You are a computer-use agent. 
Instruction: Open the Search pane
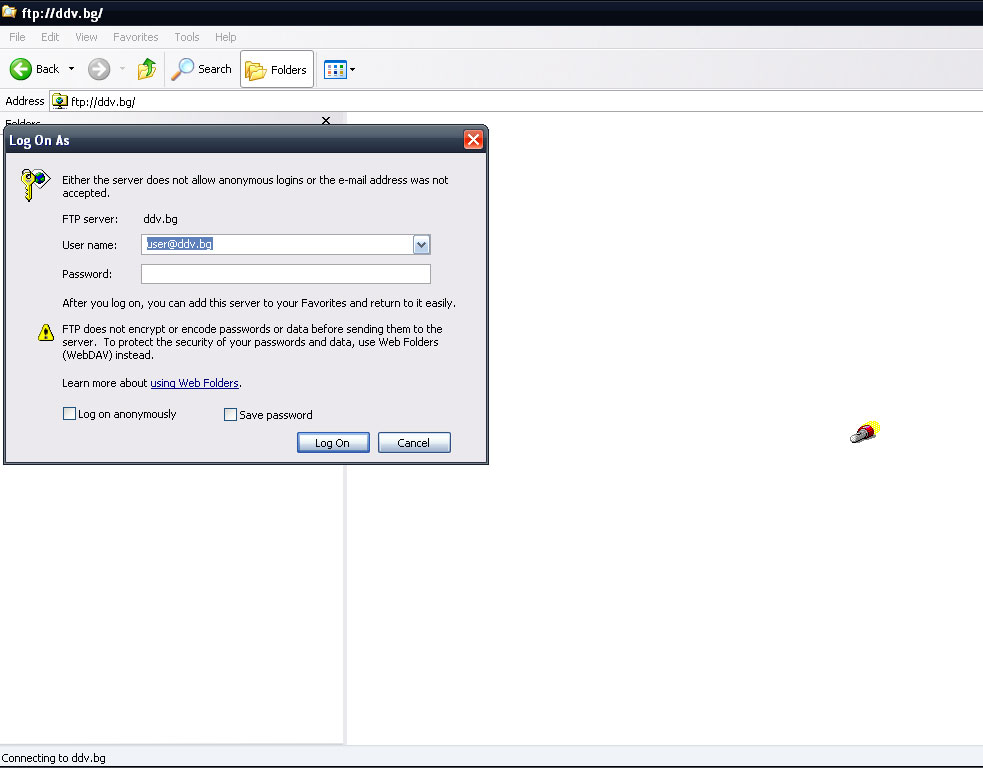(x=202, y=69)
